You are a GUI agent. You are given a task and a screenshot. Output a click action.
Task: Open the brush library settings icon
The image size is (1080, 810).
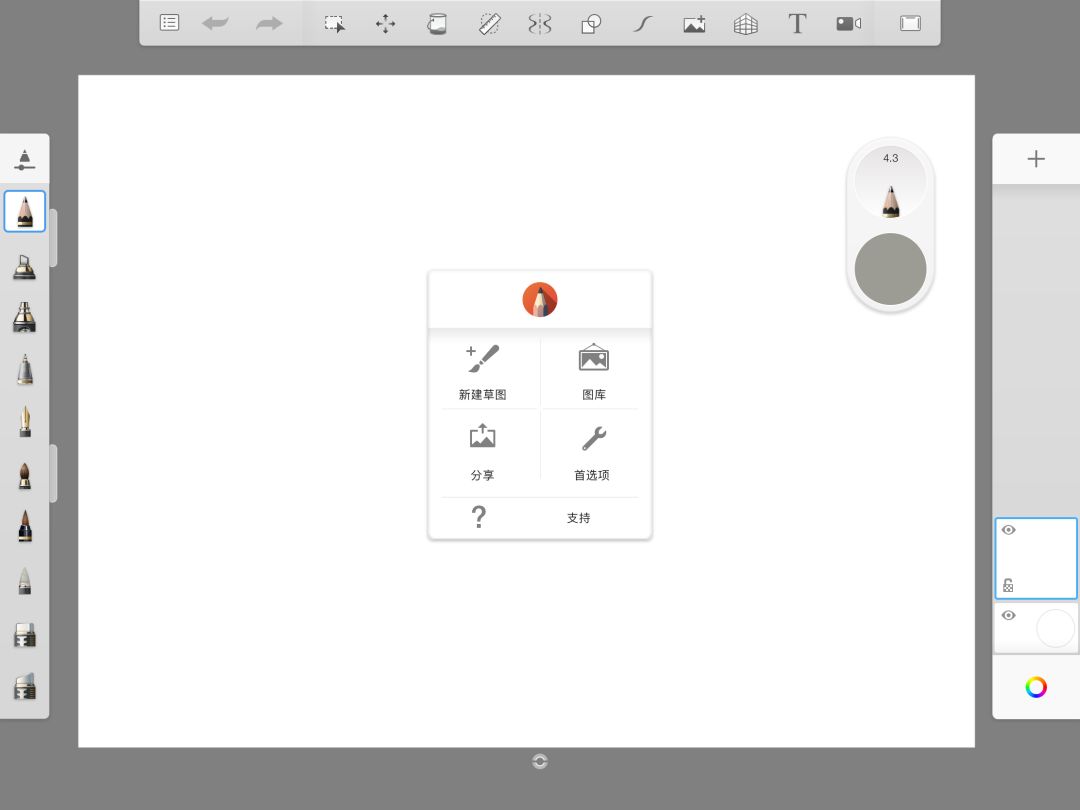point(24,159)
